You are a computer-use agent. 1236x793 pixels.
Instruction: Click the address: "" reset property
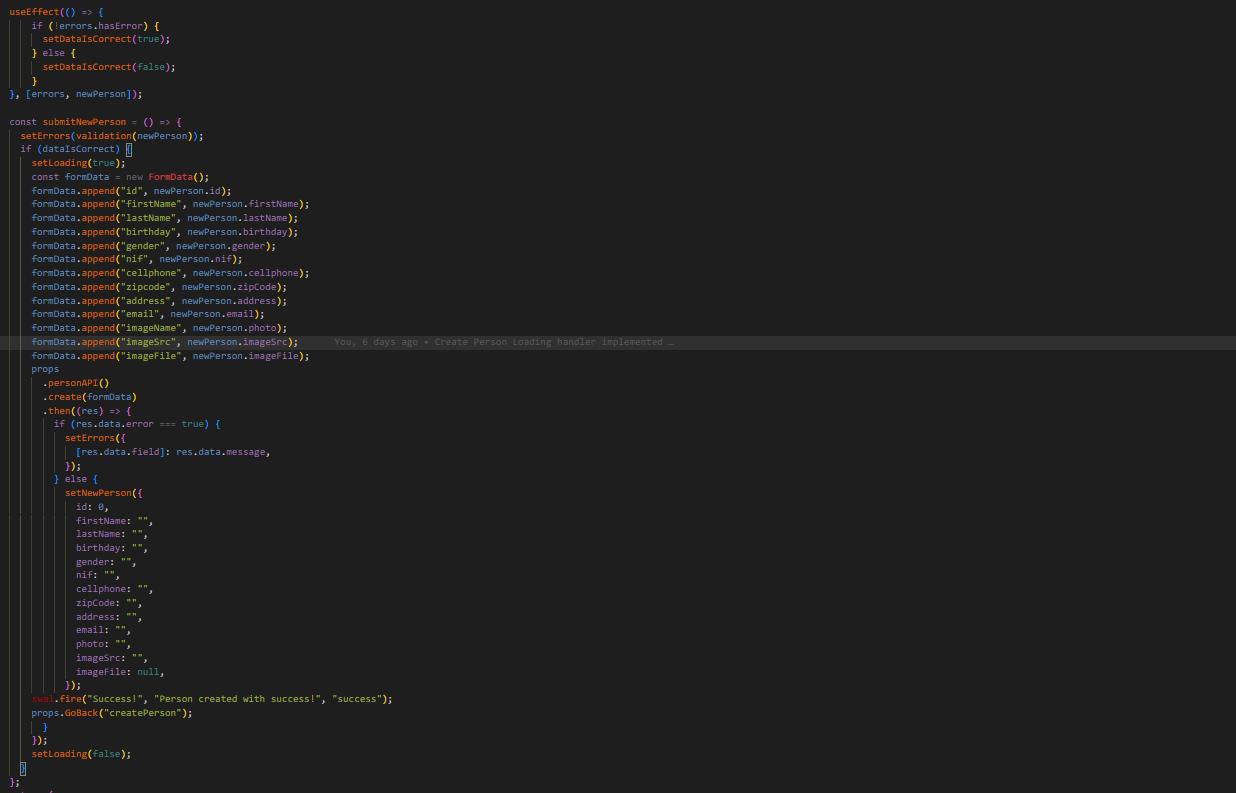pyautogui.click(x=109, y=617)
